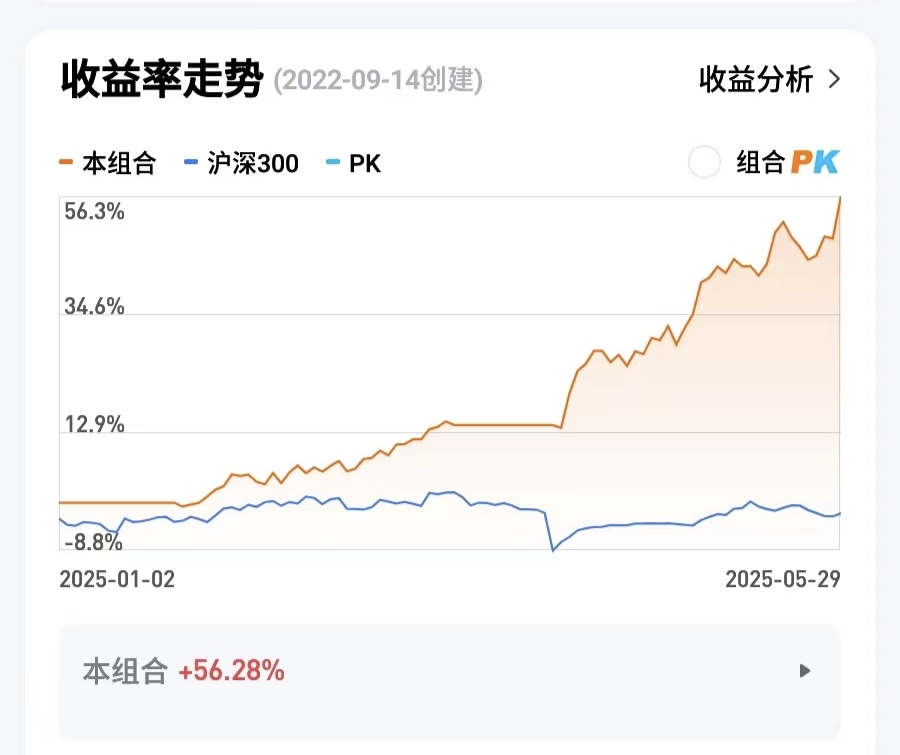Click the 2025-05-29 end date label
Image resolution: width=900 pixels, height=755 pixels.
tap(782, 579)
